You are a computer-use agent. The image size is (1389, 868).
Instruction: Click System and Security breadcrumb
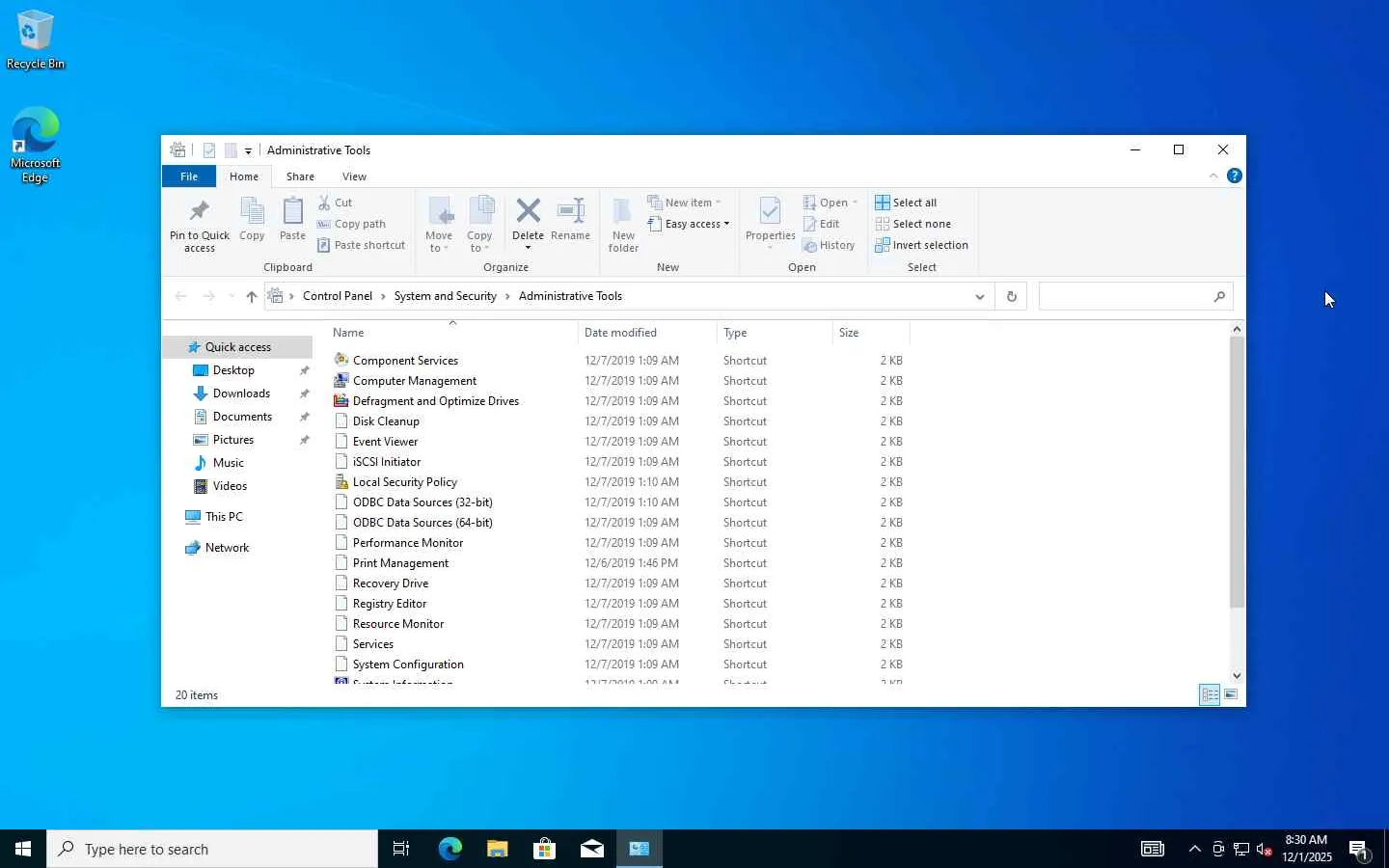tap(445, 296)
